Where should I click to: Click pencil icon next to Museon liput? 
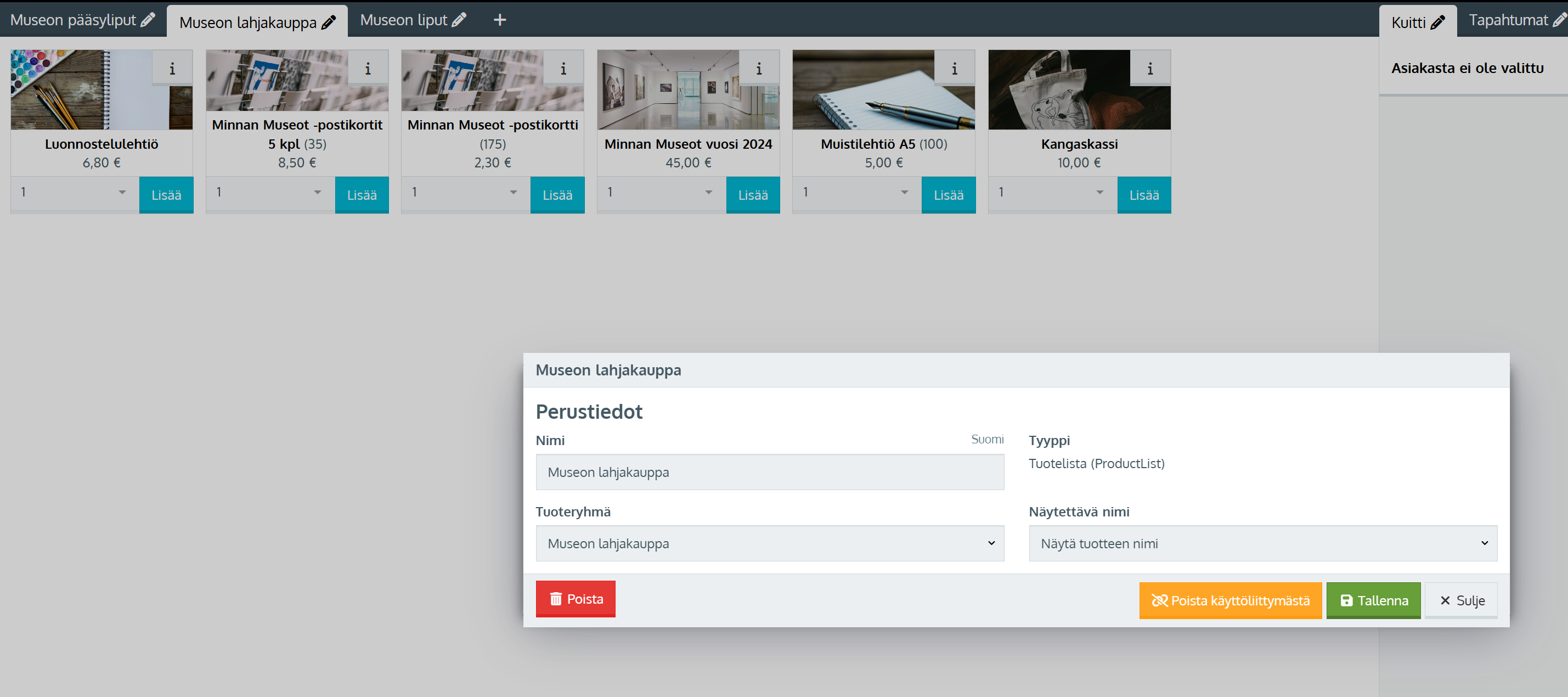point(459,20)
